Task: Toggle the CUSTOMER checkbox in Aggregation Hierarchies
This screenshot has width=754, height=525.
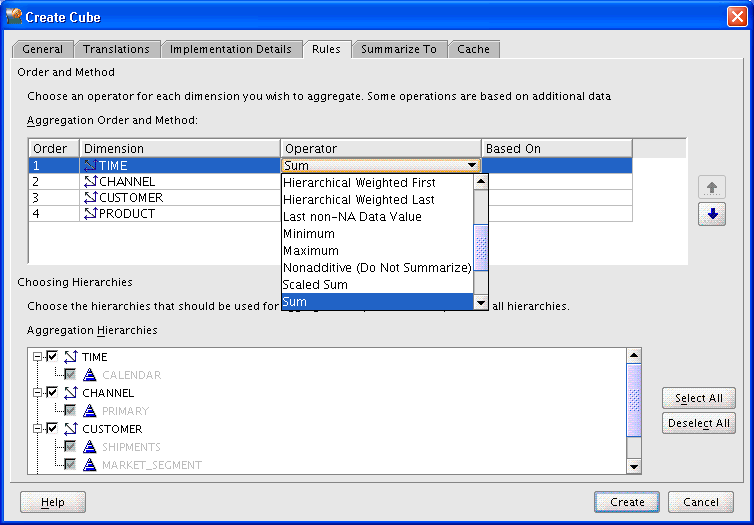Action: tap(52, 428)
